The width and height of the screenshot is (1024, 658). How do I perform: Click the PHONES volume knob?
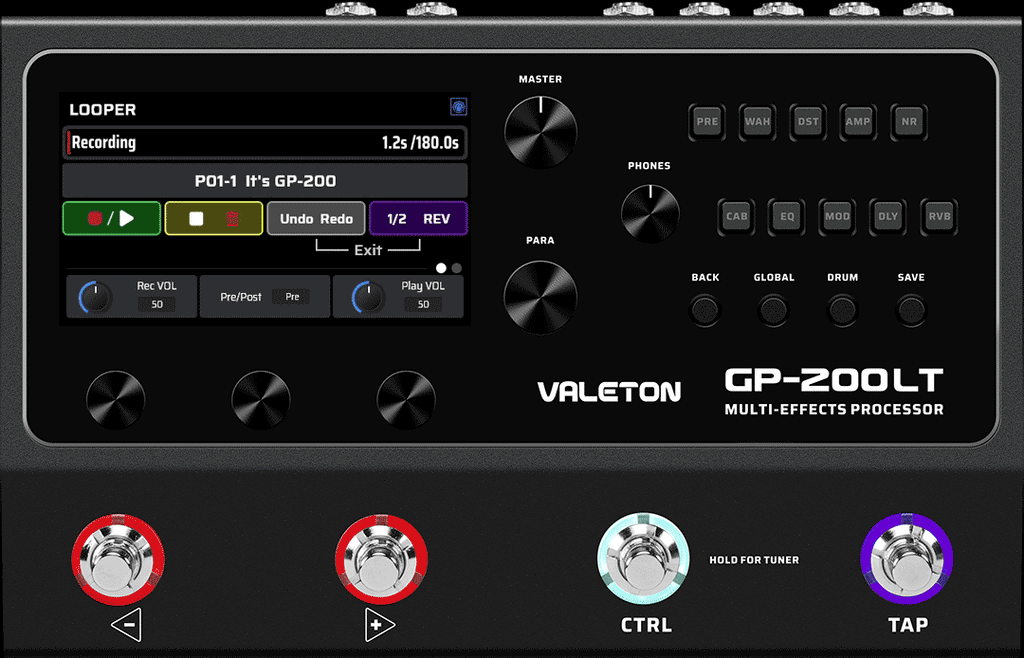tap(650, 213)
